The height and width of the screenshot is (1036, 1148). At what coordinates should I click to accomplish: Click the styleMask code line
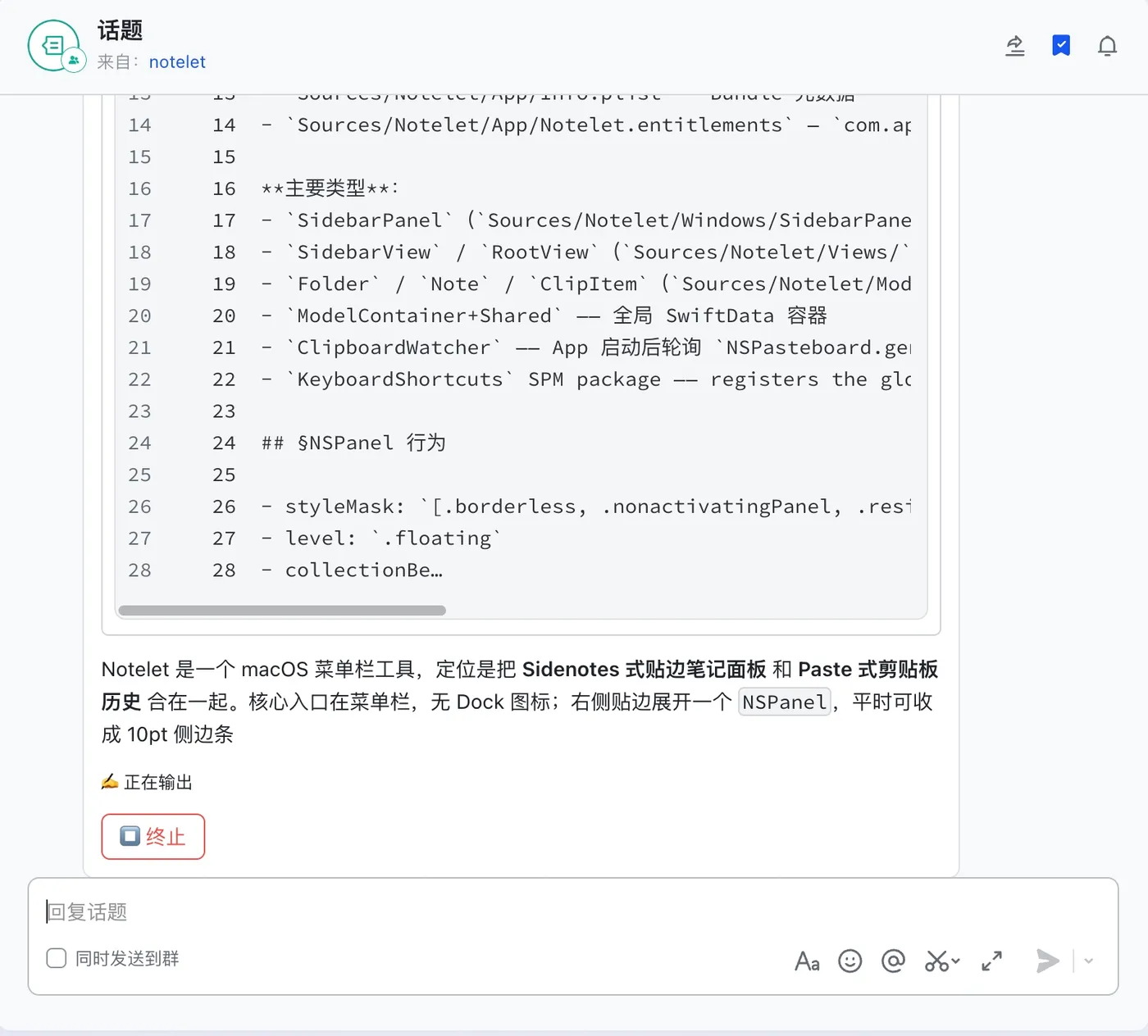click(x=585, y=507)
